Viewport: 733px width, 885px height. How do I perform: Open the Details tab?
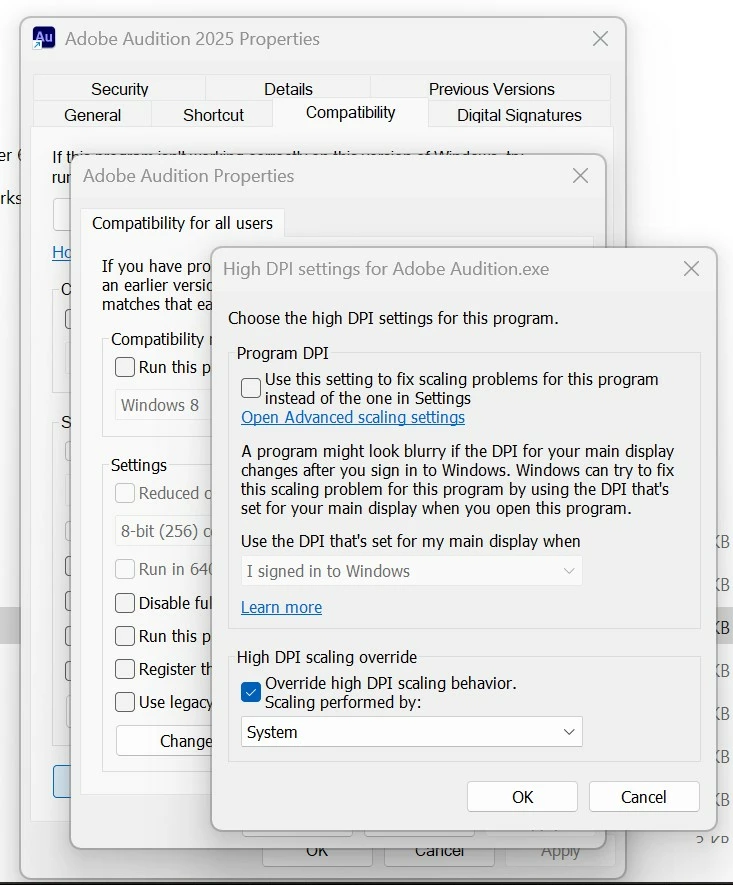[x=288, y=89]
